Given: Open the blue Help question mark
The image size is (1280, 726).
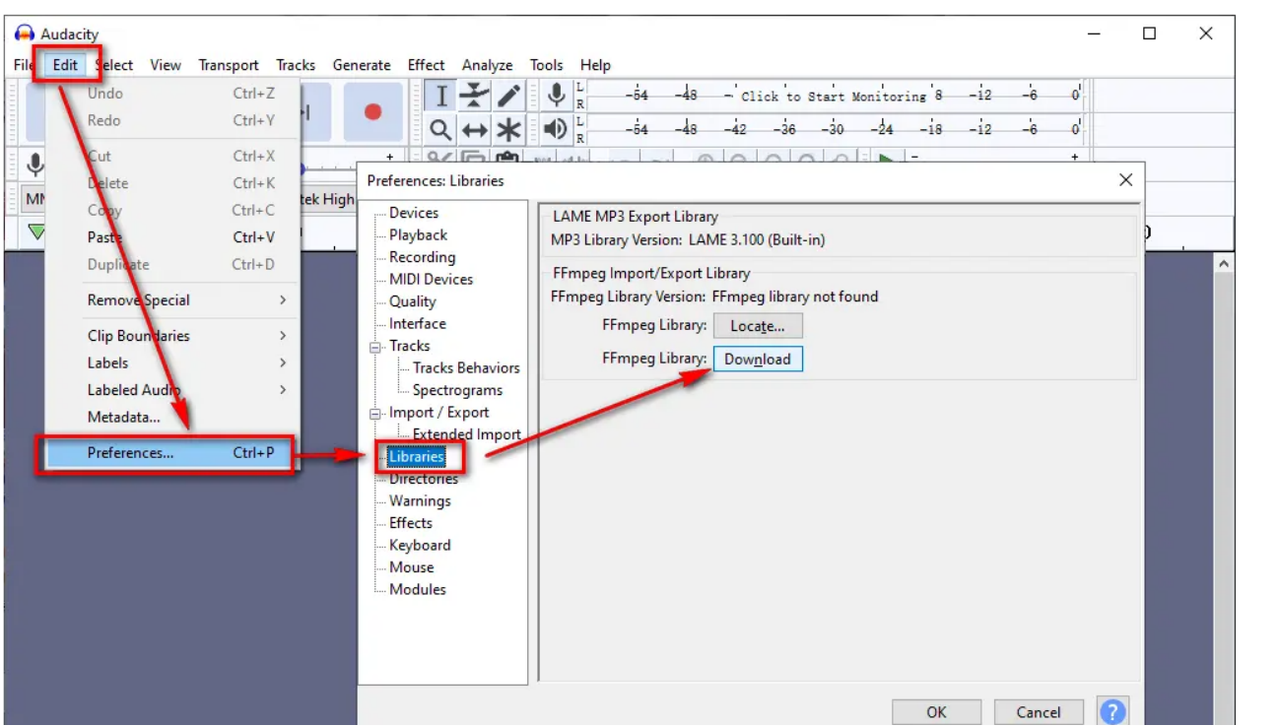Looking at the screenshot, I should tap(1112, 712).
